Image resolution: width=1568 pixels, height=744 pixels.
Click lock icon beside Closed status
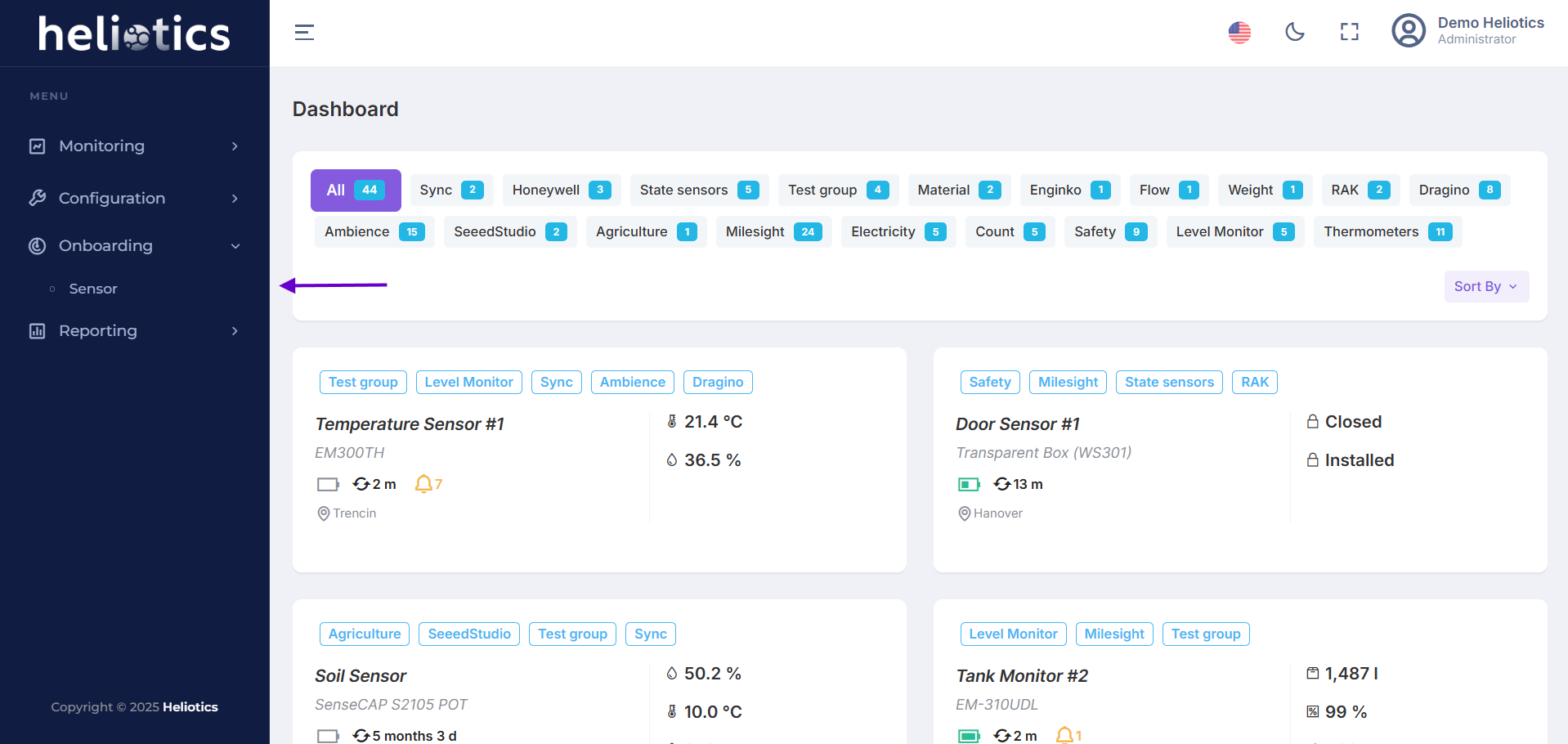pos(1313,422)
